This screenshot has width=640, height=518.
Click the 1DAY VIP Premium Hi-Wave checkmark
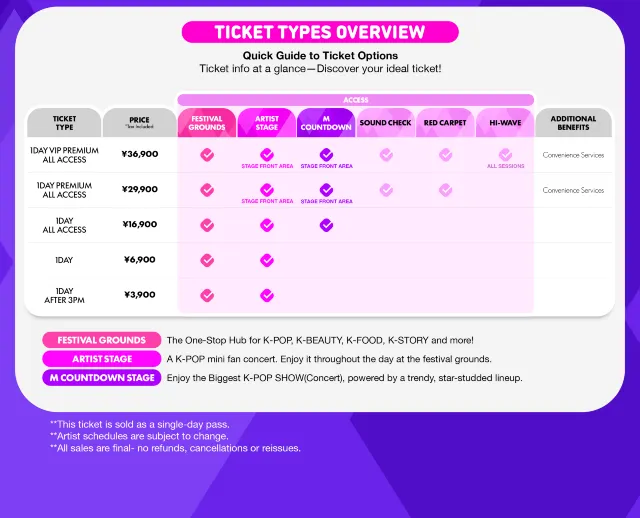pos(505,155)
